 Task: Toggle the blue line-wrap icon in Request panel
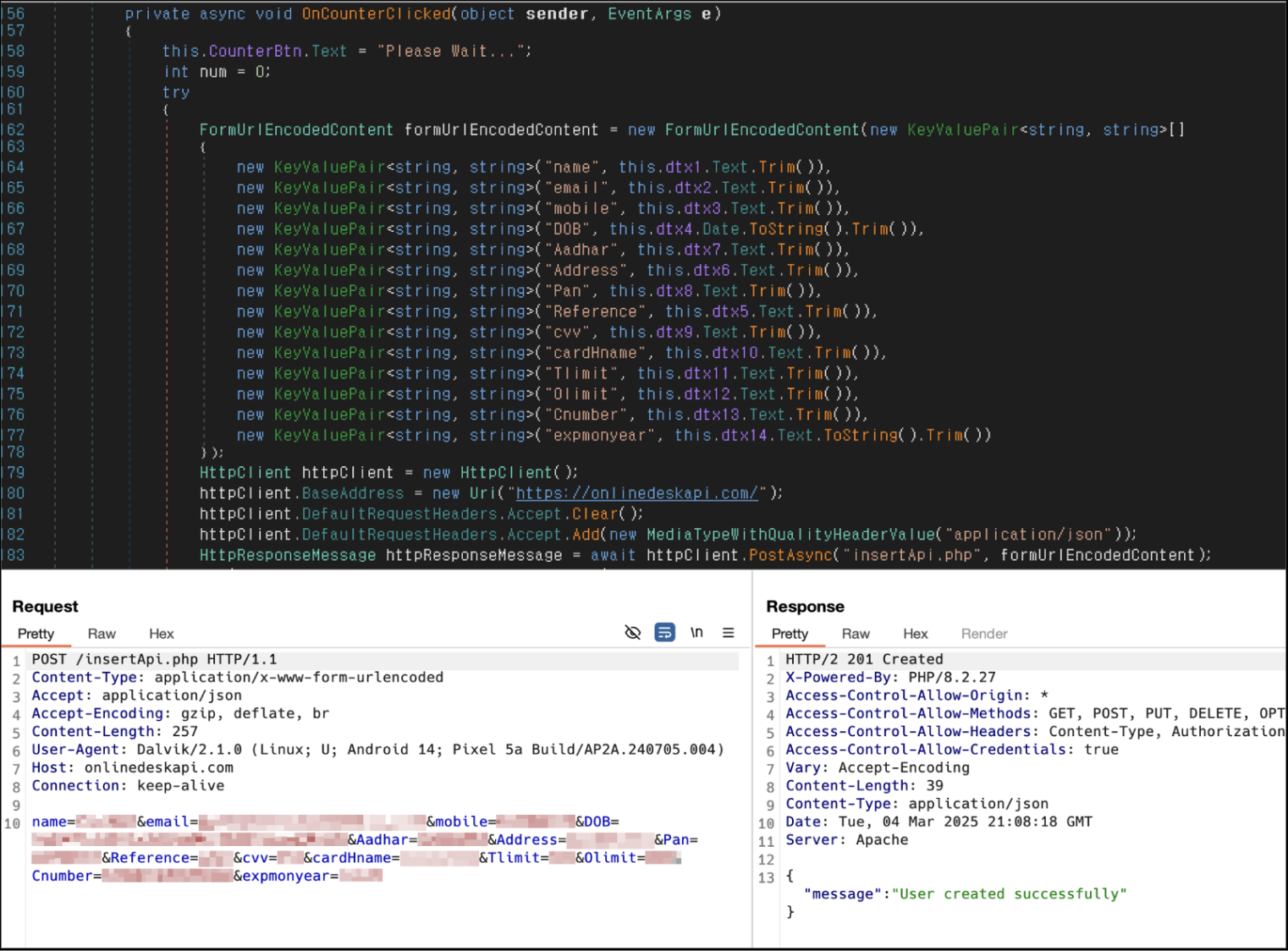[x=664, y=633]
